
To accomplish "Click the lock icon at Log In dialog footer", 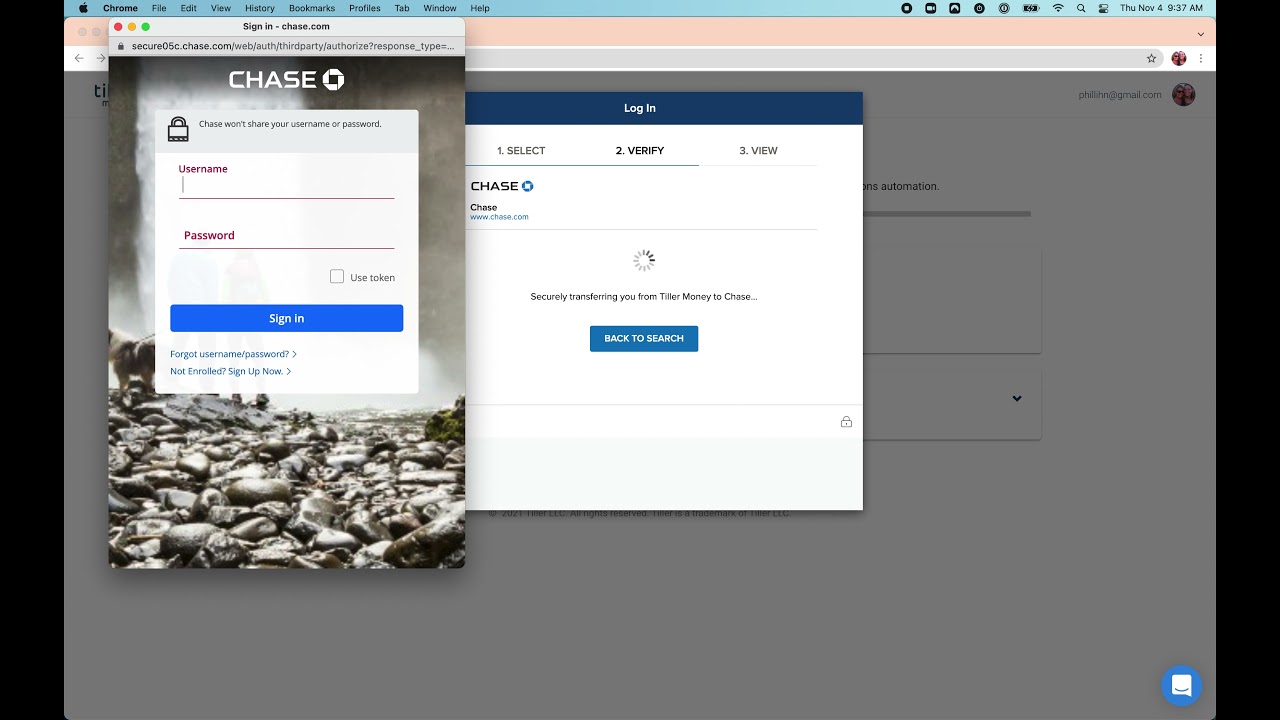I will pos(846,422).
